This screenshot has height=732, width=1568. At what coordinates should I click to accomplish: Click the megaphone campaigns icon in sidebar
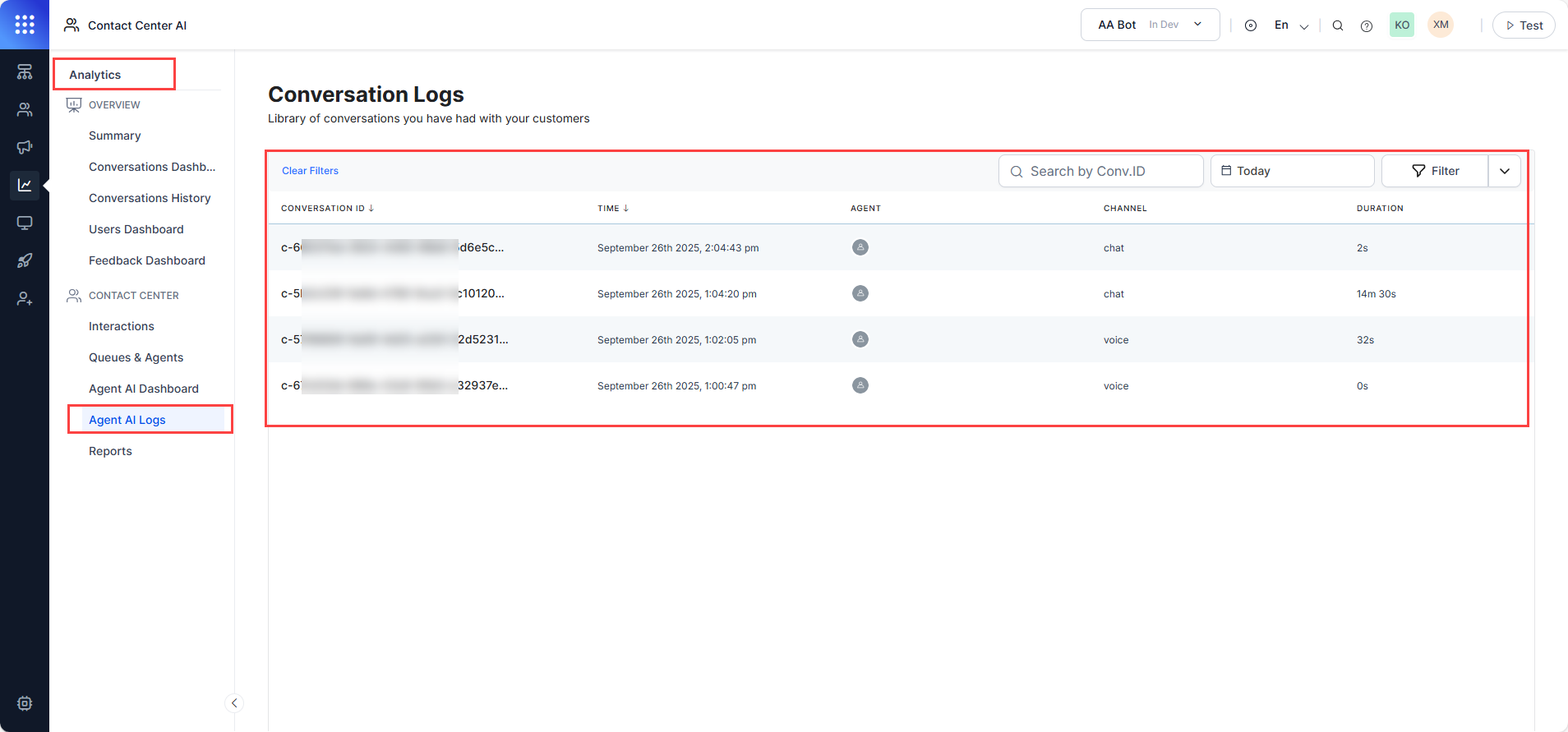tap(25, 147)
